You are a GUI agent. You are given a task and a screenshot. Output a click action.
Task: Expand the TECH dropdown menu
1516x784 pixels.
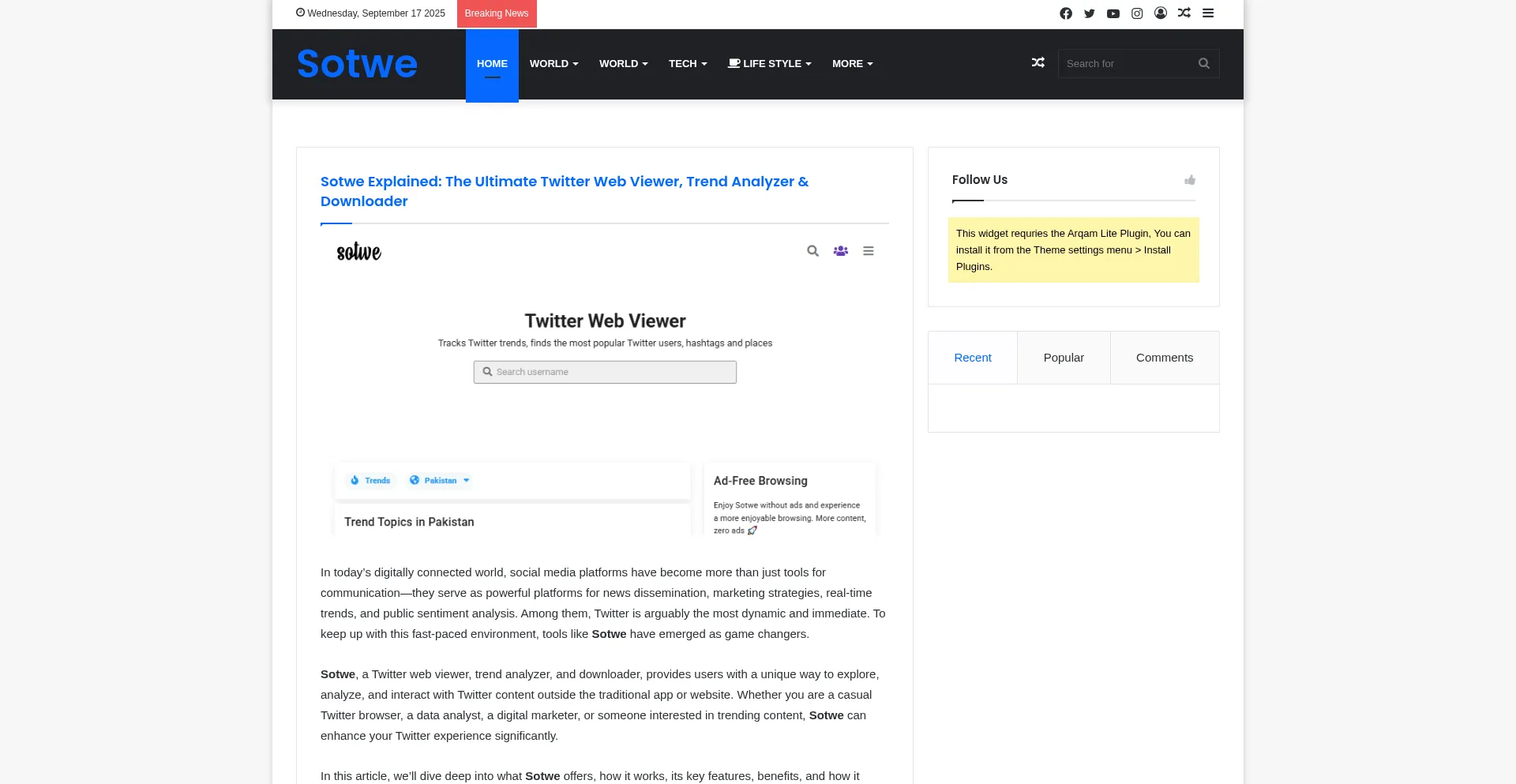688,64
